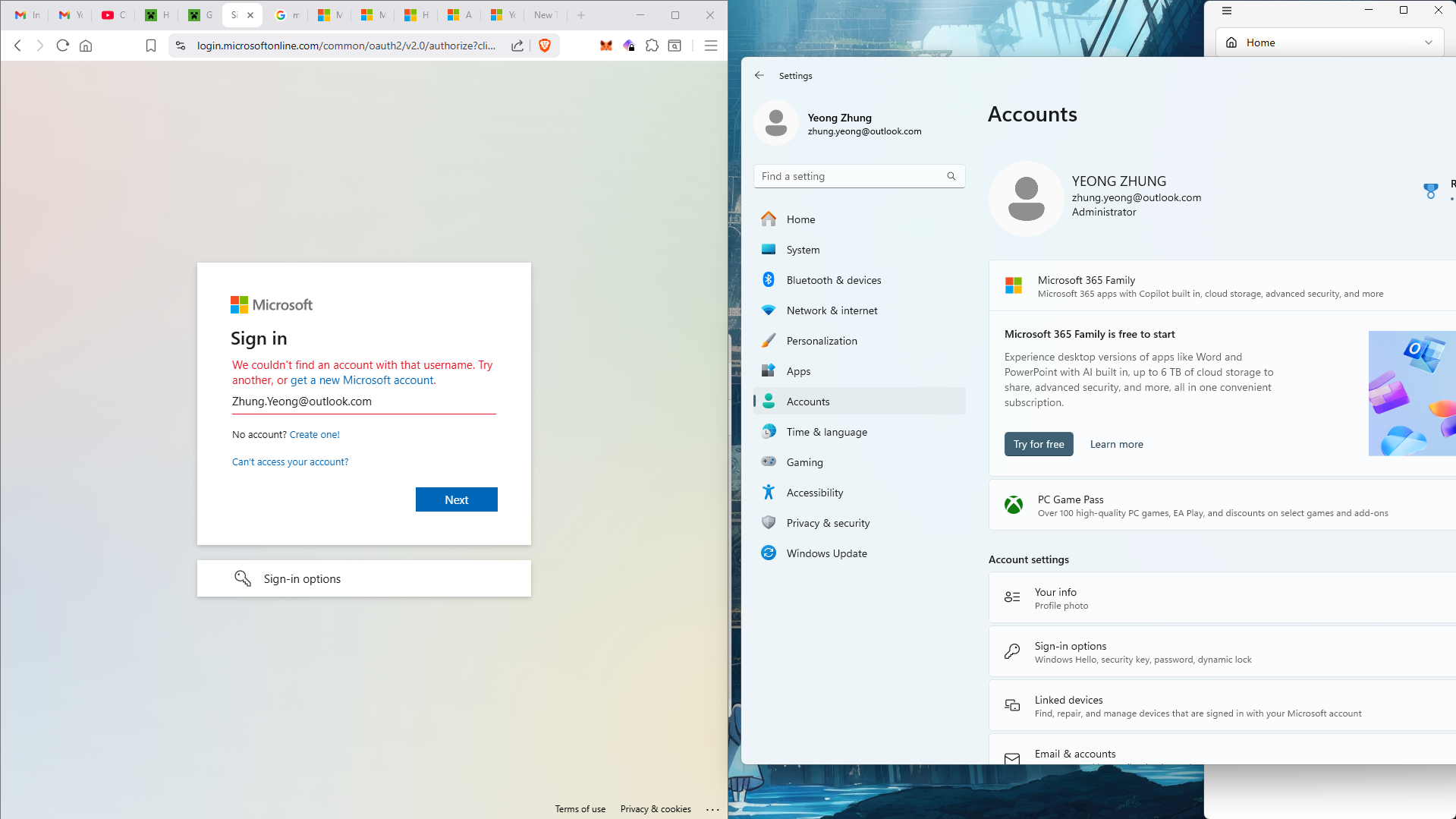
Task: Click the username email input field
Action: pos(364,402)
